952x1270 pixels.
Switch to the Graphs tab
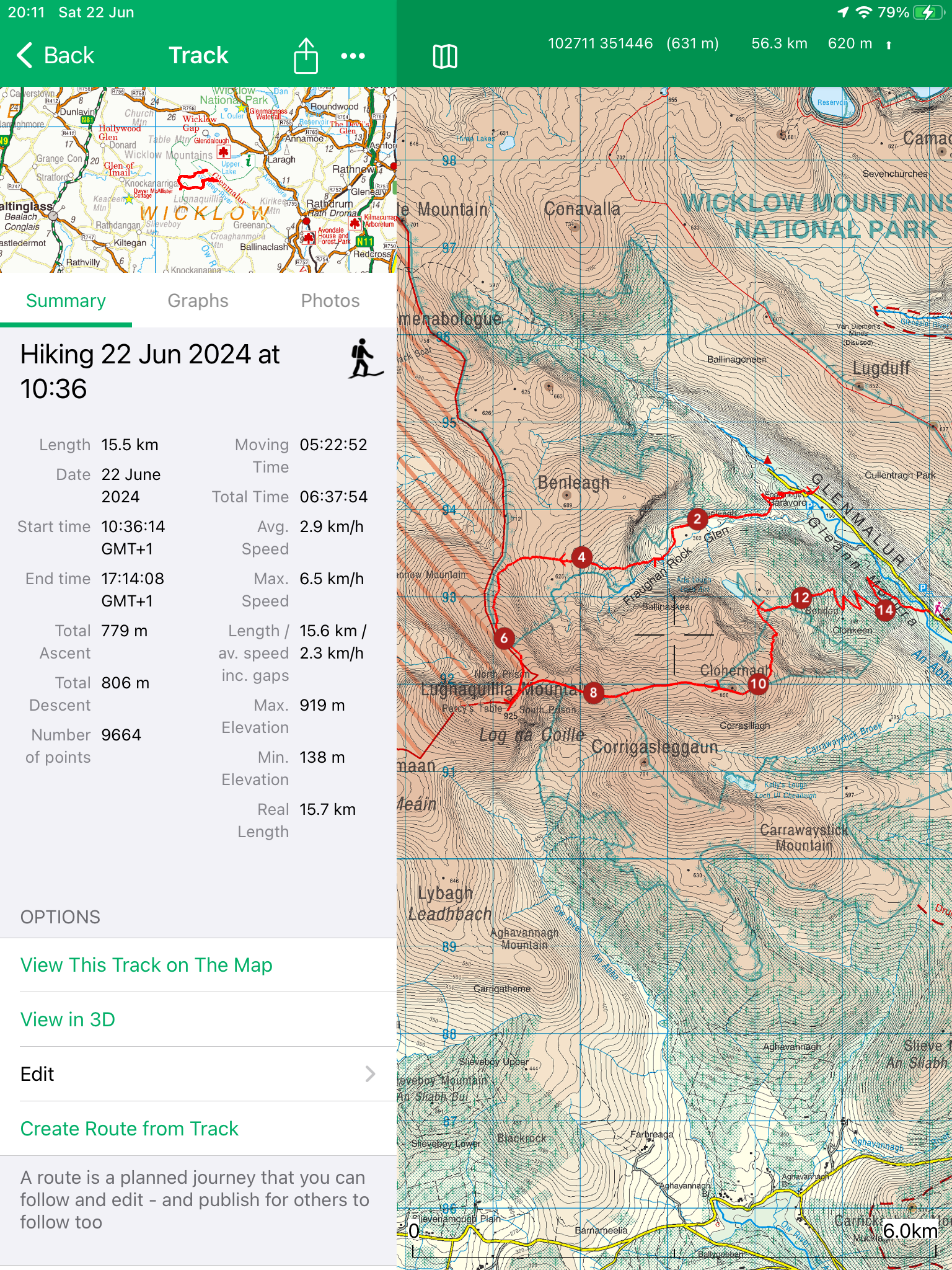tap(198, 301)
